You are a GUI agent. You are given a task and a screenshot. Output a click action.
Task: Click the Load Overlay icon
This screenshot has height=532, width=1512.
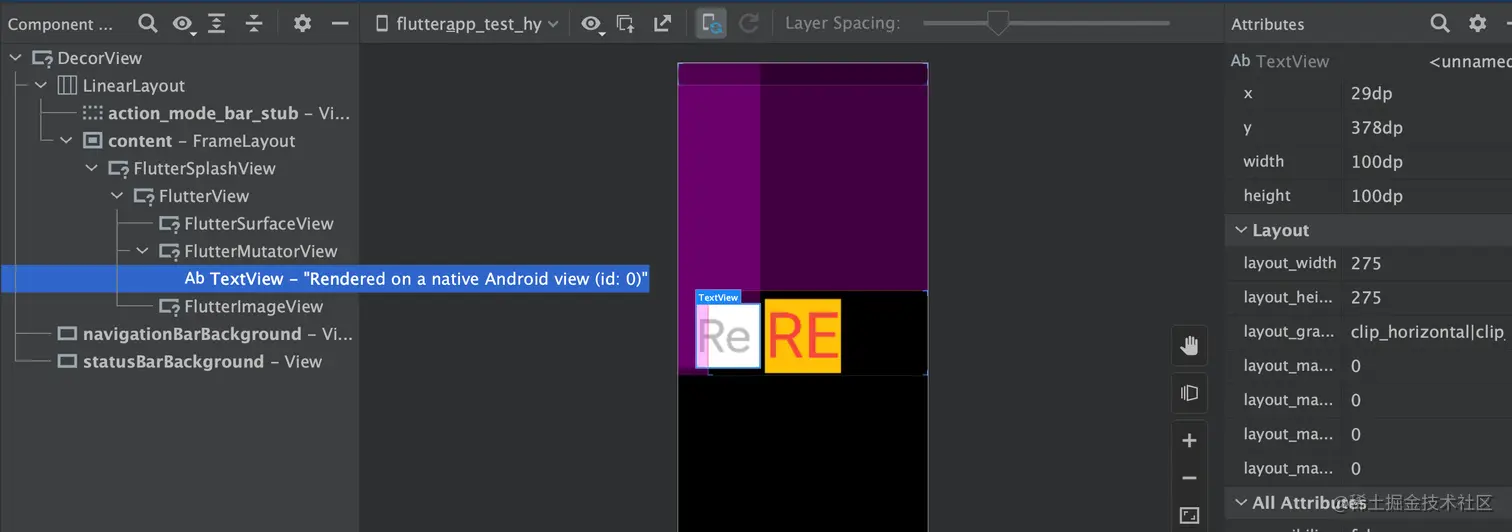click(x=626, y=23)
